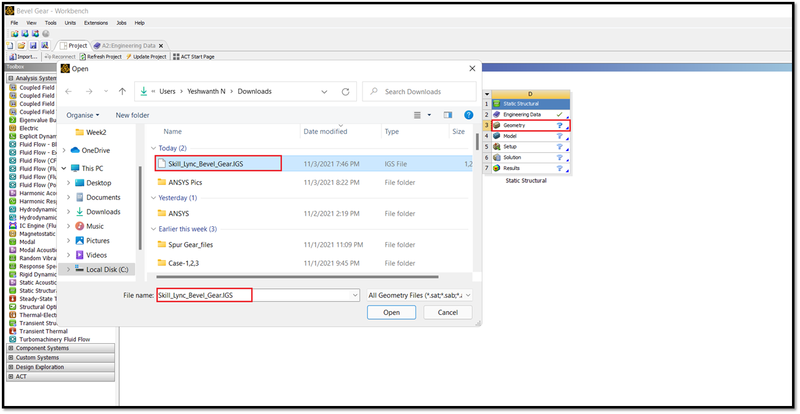Open the Units menu
This screenshot has width=800, height=414.
pyautogui.click(x=70, y=23)
